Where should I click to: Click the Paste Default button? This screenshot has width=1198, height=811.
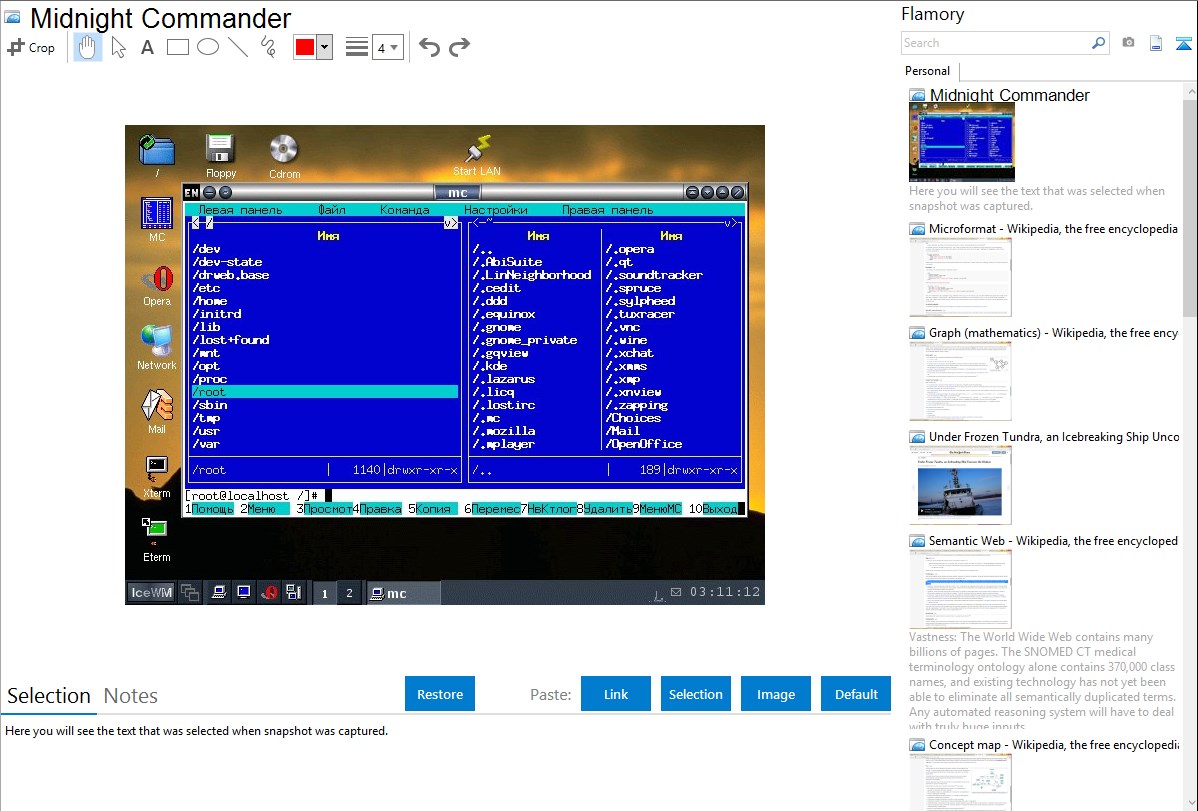(856, 694)
